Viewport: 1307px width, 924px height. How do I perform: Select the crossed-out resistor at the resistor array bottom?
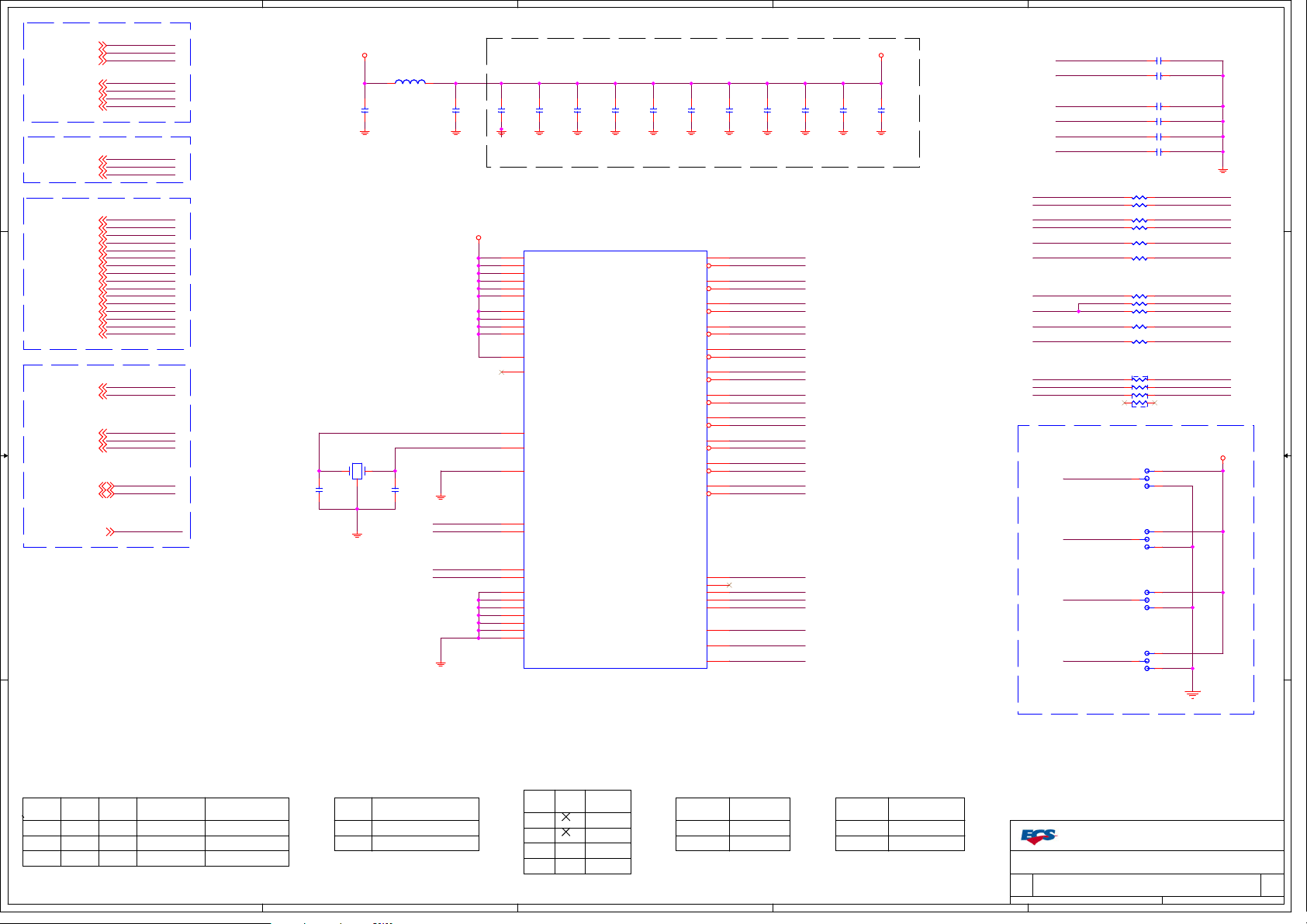point(1139,403)
